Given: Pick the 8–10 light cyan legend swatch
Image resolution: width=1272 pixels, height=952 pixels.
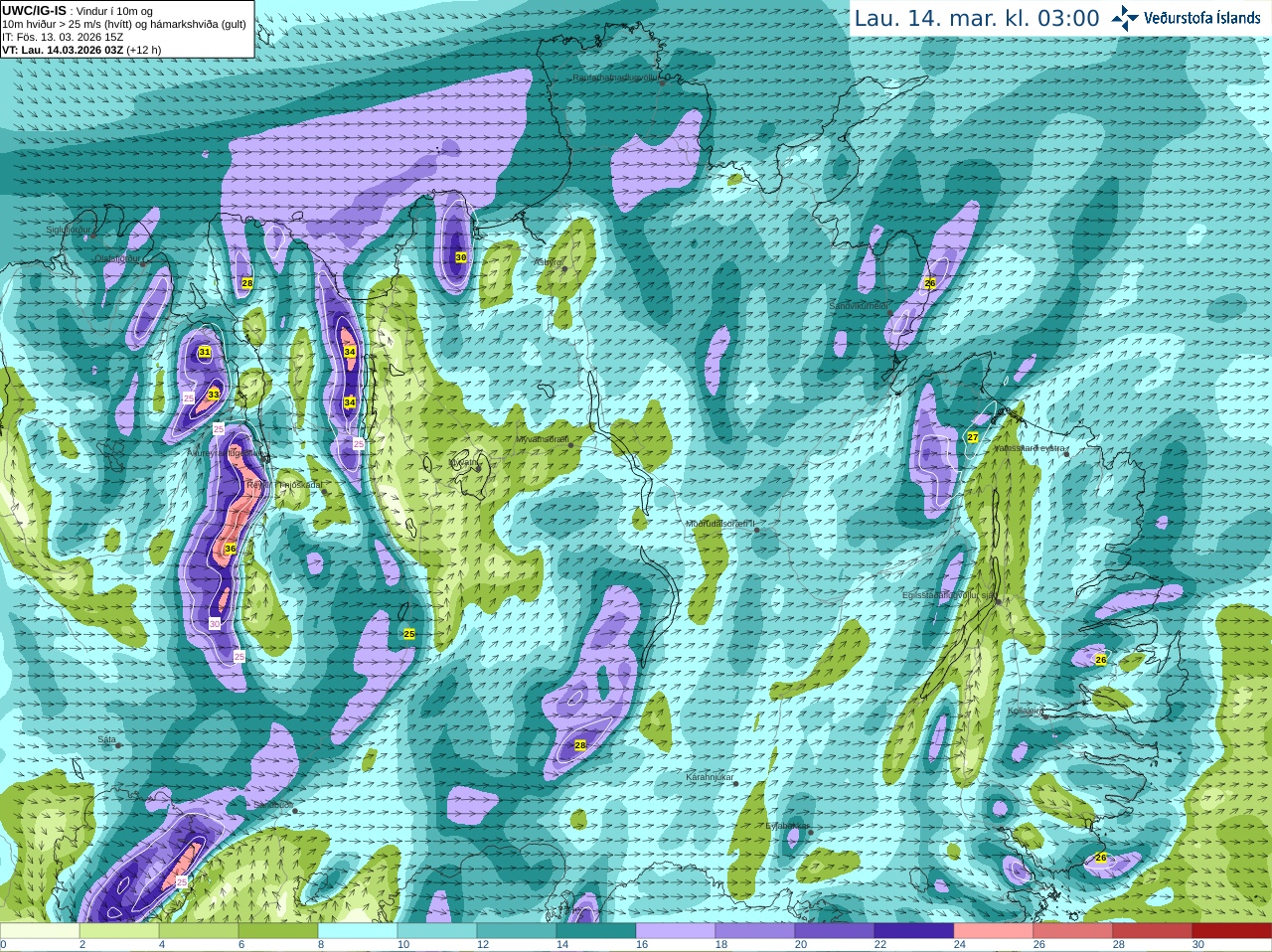Looking at the screenshot, I should click(x=358, y=931).
